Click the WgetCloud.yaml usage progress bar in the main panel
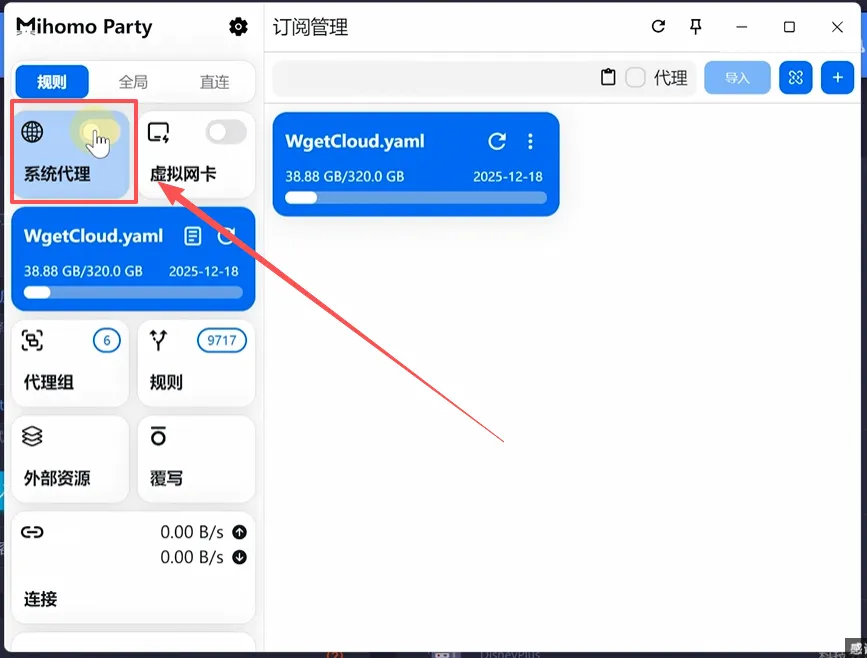The height and width of the screenshot is (658, 867). pos(415,197)
